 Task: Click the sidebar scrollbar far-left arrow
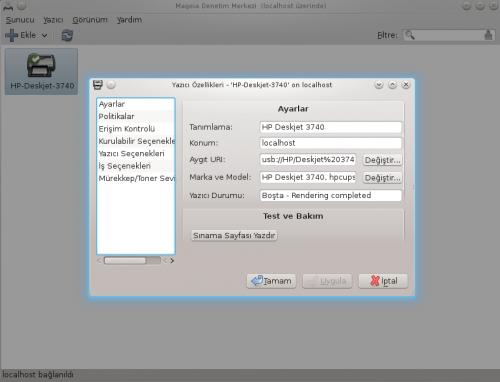[x=99, y=261]
